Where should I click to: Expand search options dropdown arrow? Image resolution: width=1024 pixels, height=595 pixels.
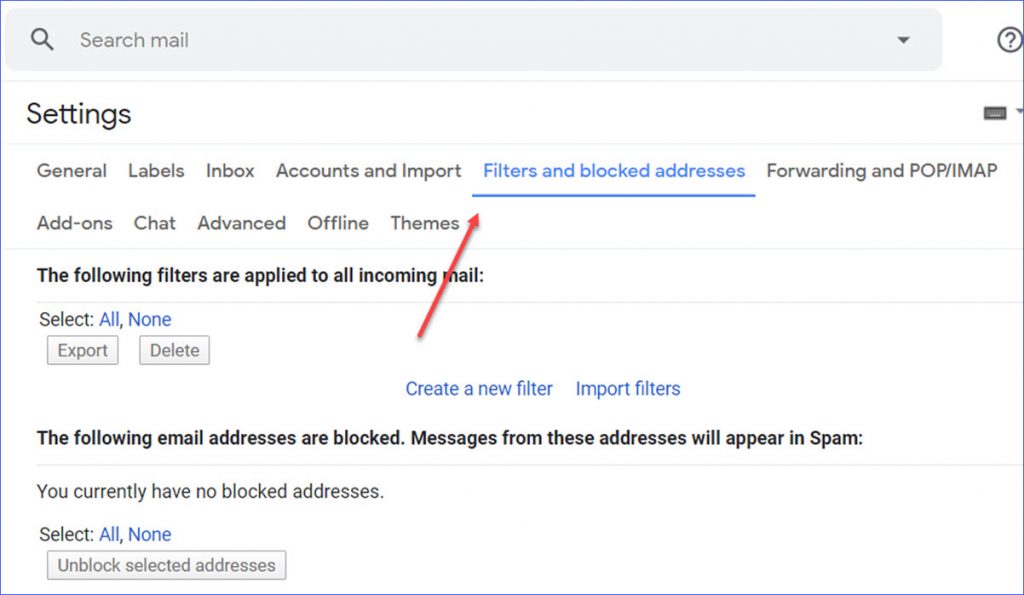pos(903,40)
